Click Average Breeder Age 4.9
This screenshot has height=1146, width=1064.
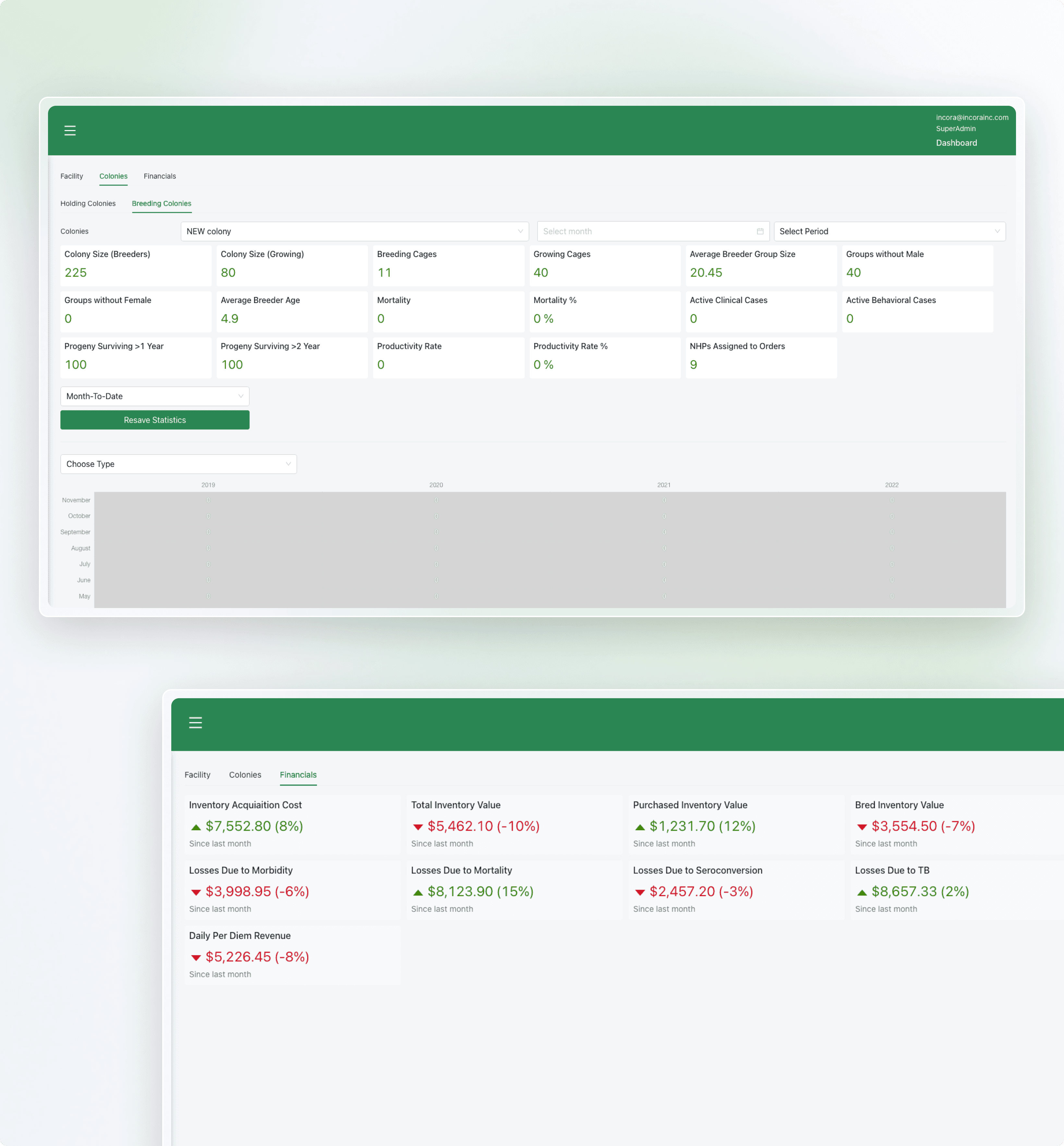[229, 319]
